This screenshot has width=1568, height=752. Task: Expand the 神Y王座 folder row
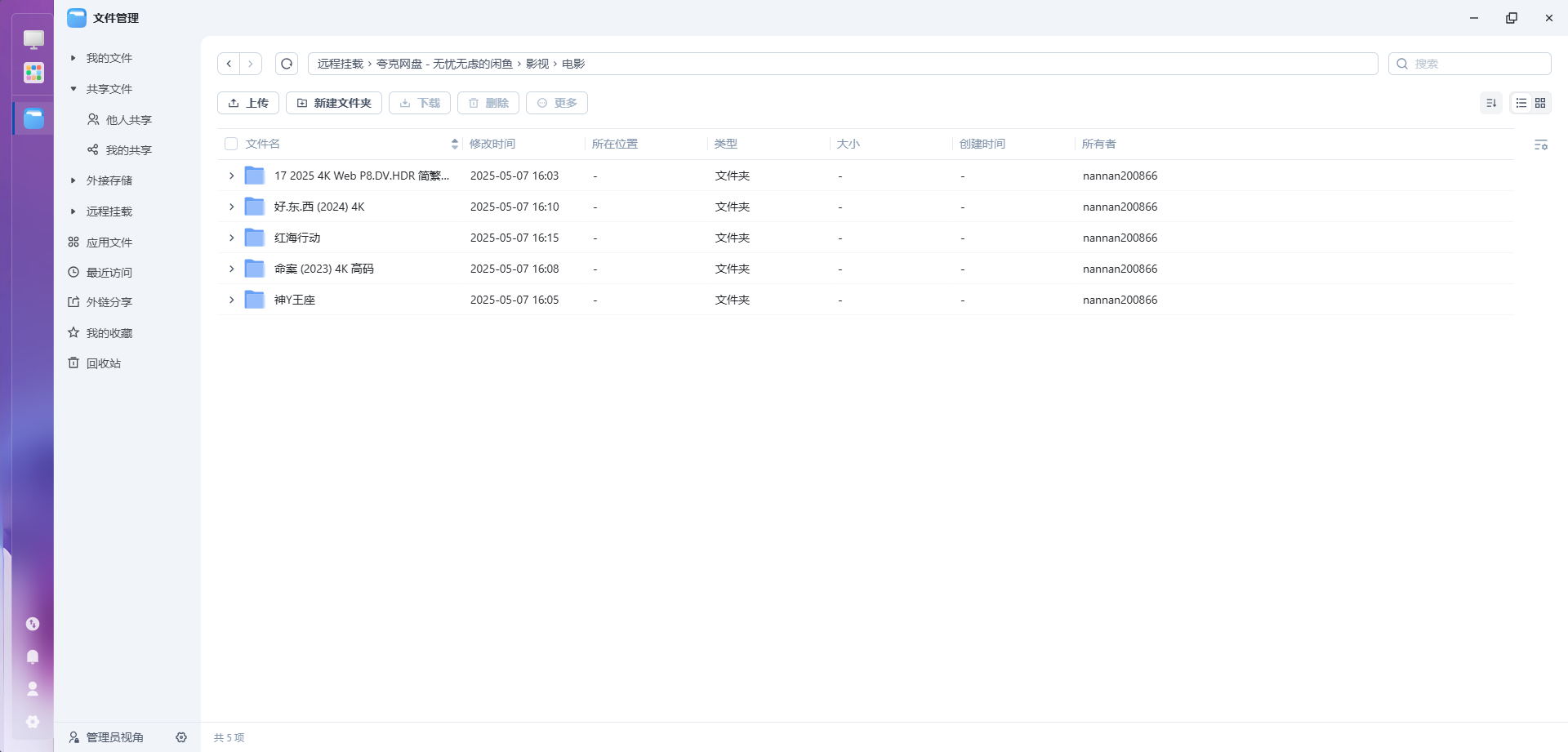click(231, 300)
